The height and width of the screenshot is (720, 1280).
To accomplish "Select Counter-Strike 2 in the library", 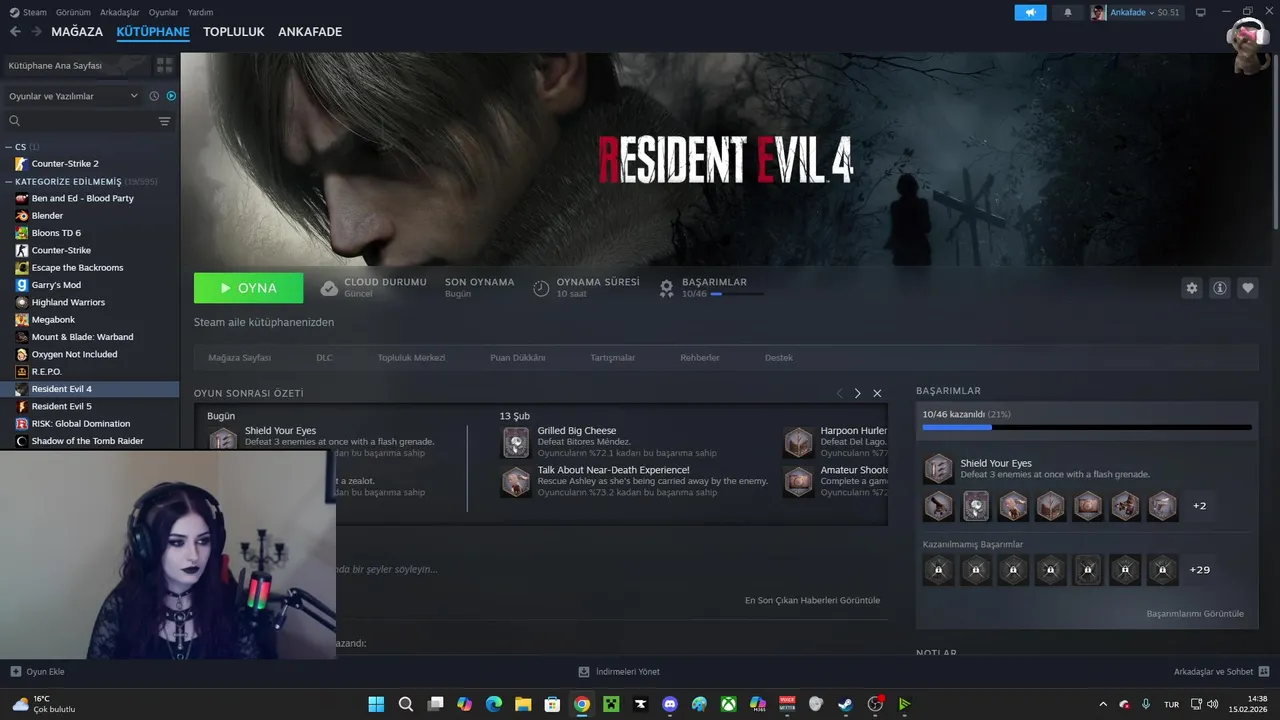I will pos(90,163).
